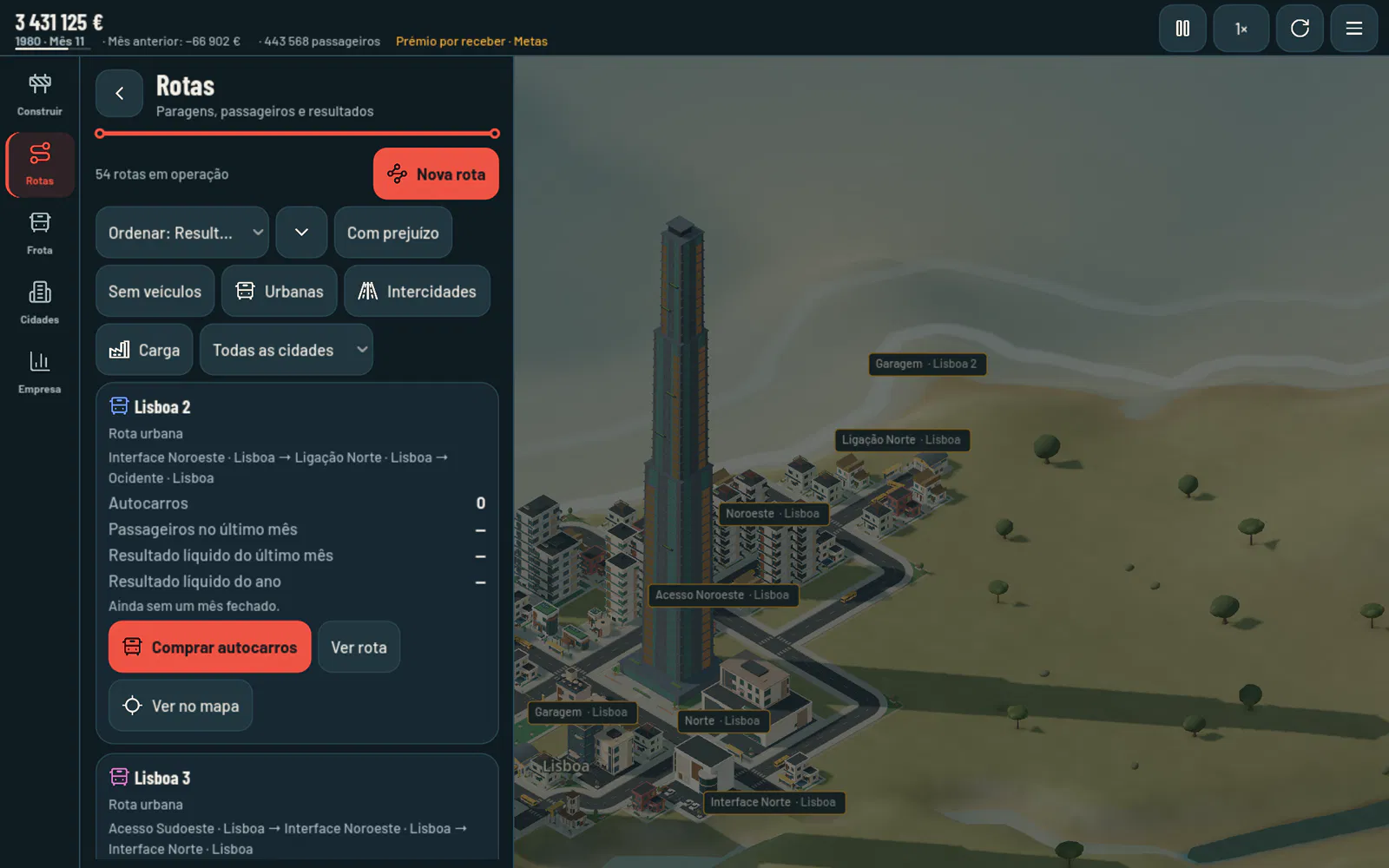Viewport: 1389px width, 868px height.
Task: Select Acesso Noroeste · Lisboa map stop
Action: (722, 595)
